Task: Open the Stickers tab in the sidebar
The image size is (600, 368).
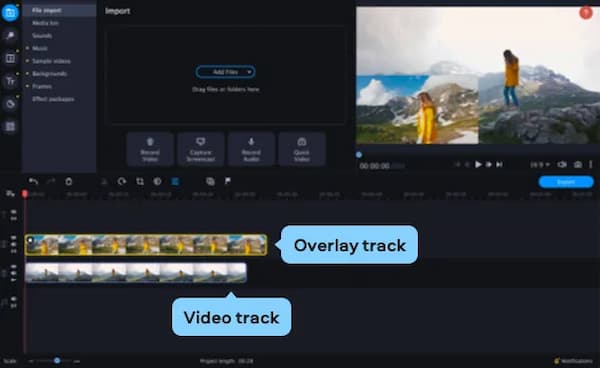Action: pyautogui.click(x=10, y=104)
